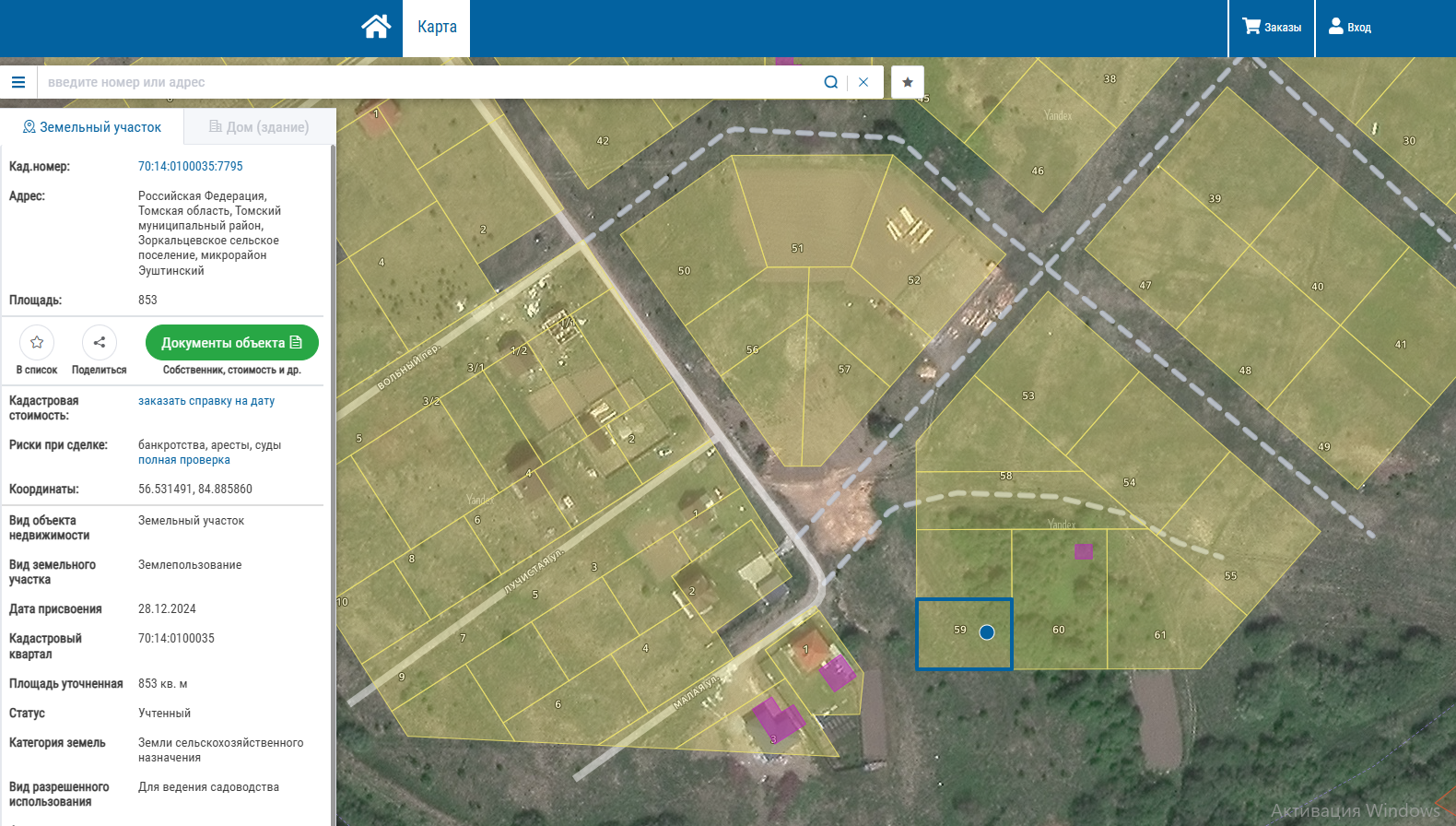Click the home icon in header
This screenshot has height=826, width=1456.
pos(376,27)
